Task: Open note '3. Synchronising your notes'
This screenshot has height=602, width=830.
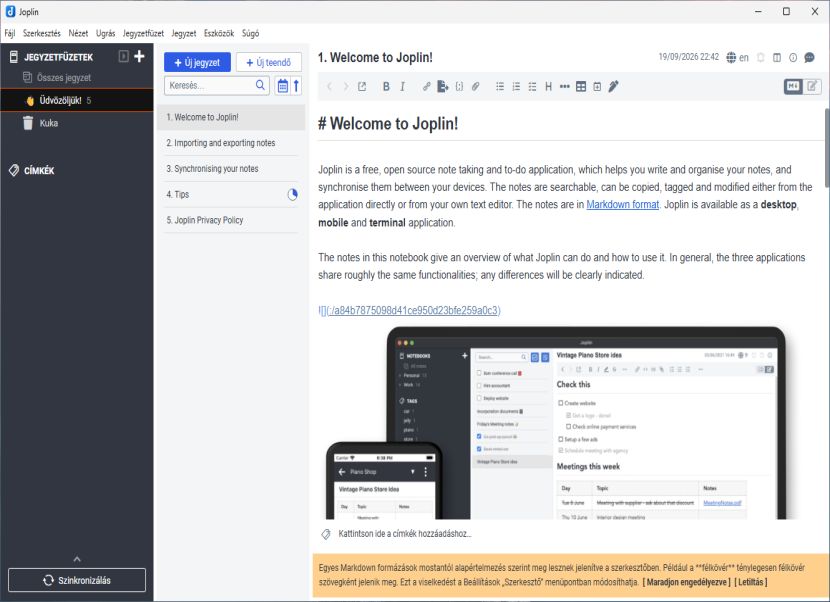Action: pyautogui.click(x=231, y=169)
